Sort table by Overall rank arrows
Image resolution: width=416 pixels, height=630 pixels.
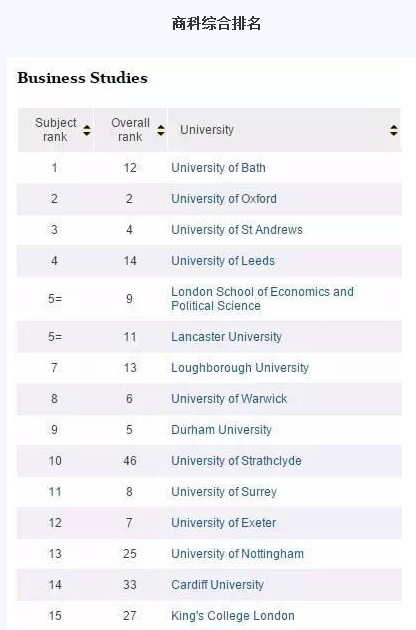click(161, 130)
